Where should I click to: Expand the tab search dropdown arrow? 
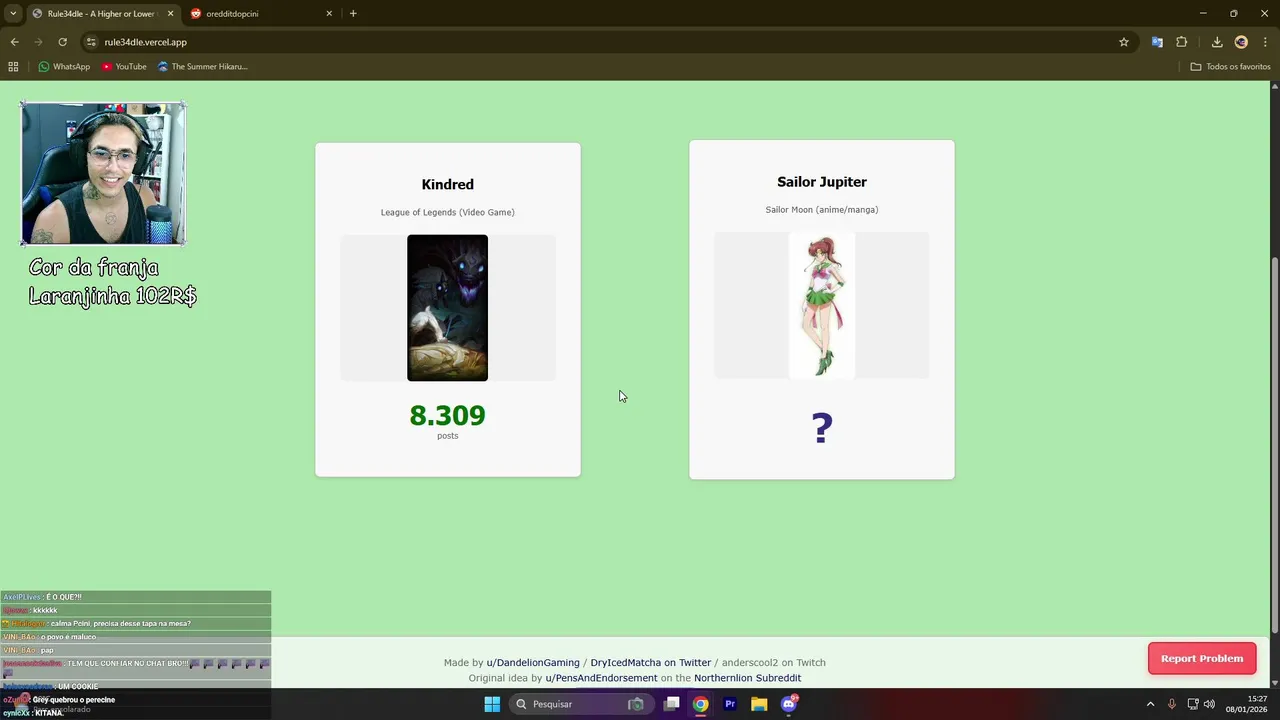click(x=13, y=14)
